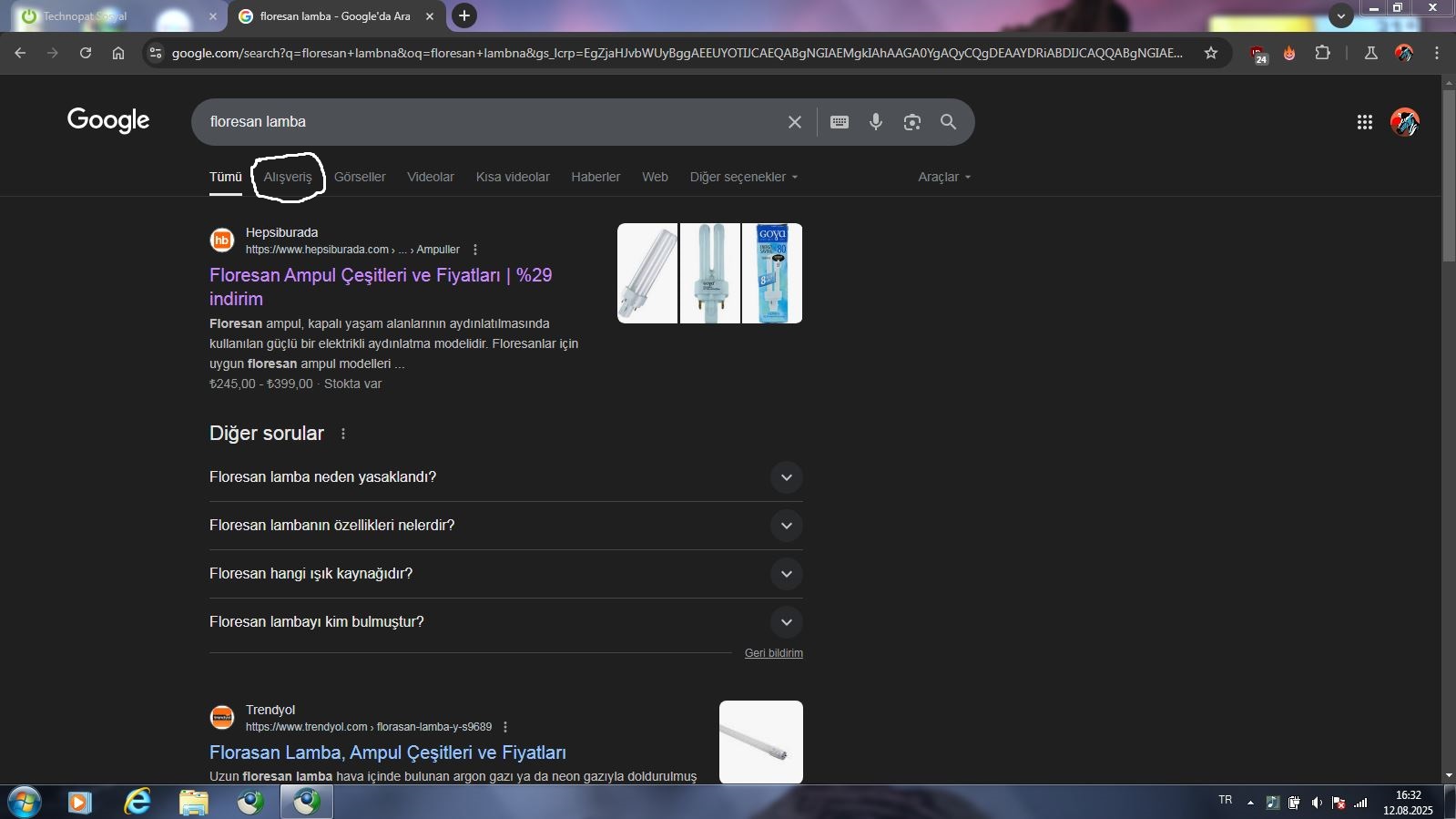Open the on-screen keyboard input tool
The width and height of the screenshot is (1456, 819).
pos(840,122)
